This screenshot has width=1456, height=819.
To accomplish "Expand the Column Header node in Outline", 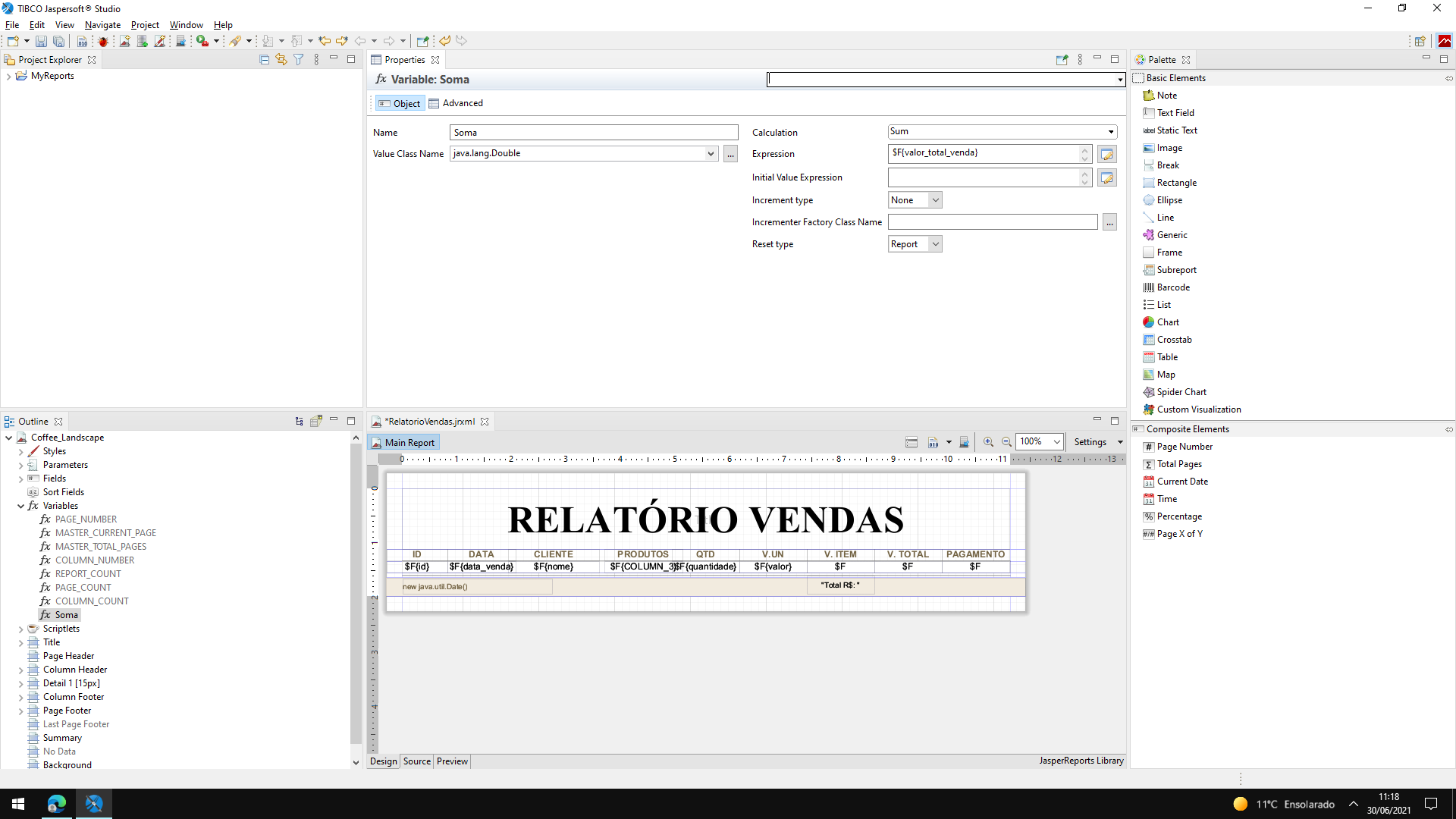I will [x=20, y=670].
